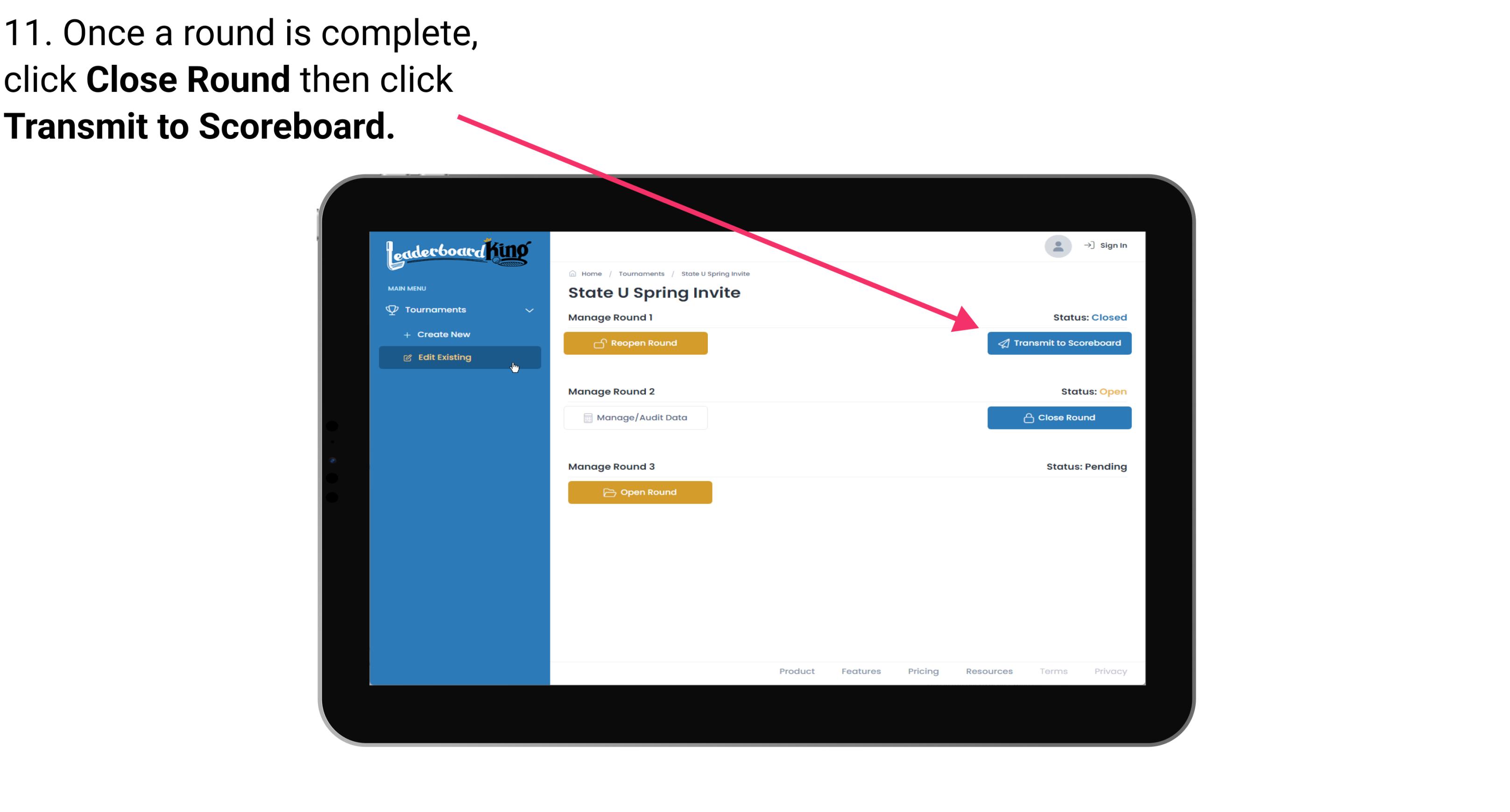
Task: Click the Manage/Audit Data file icon
Action: tap(586, 417)
